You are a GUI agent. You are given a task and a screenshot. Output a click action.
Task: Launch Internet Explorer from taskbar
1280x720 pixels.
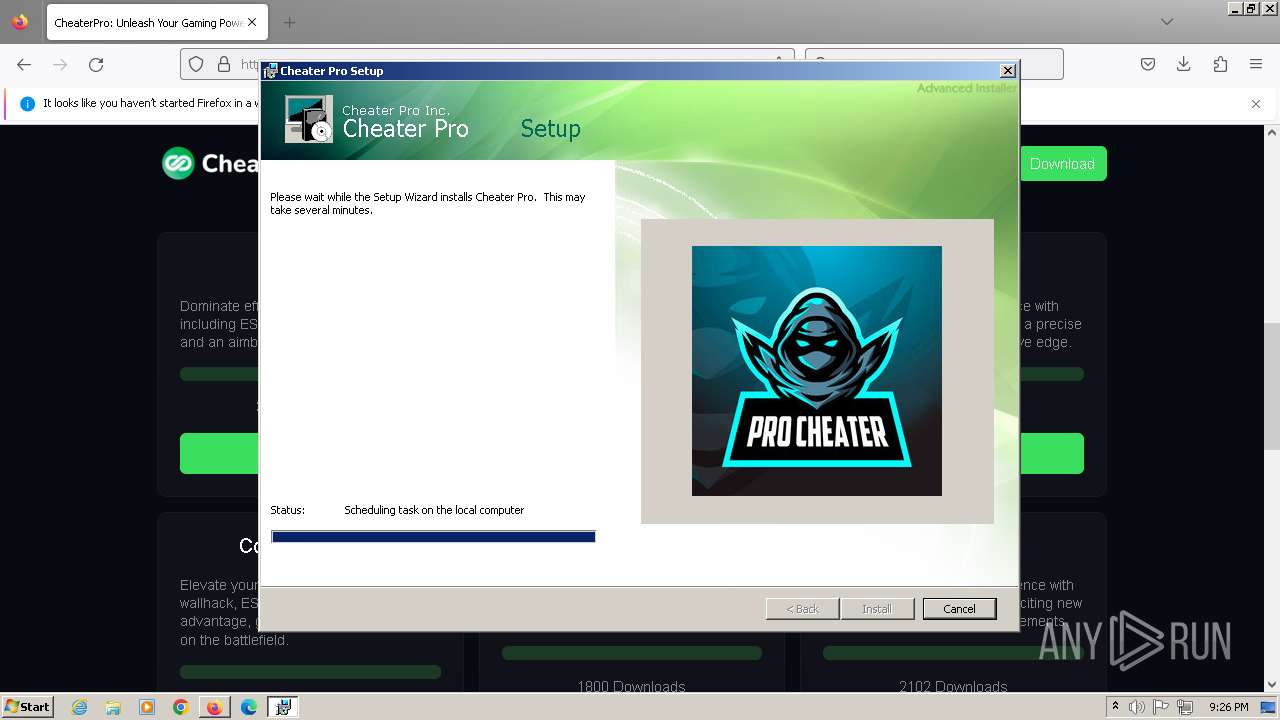click(x=79, y=707)
